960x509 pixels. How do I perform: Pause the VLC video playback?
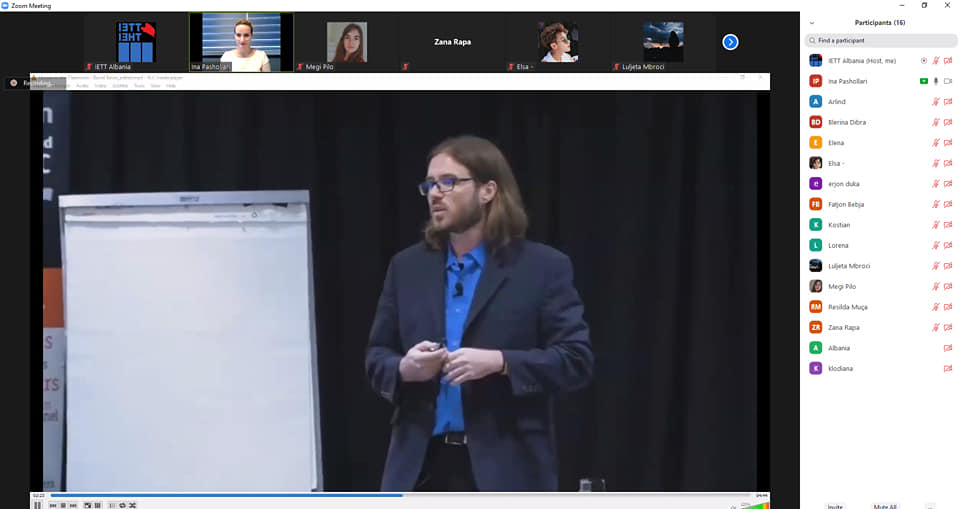[x=38, y=505]
